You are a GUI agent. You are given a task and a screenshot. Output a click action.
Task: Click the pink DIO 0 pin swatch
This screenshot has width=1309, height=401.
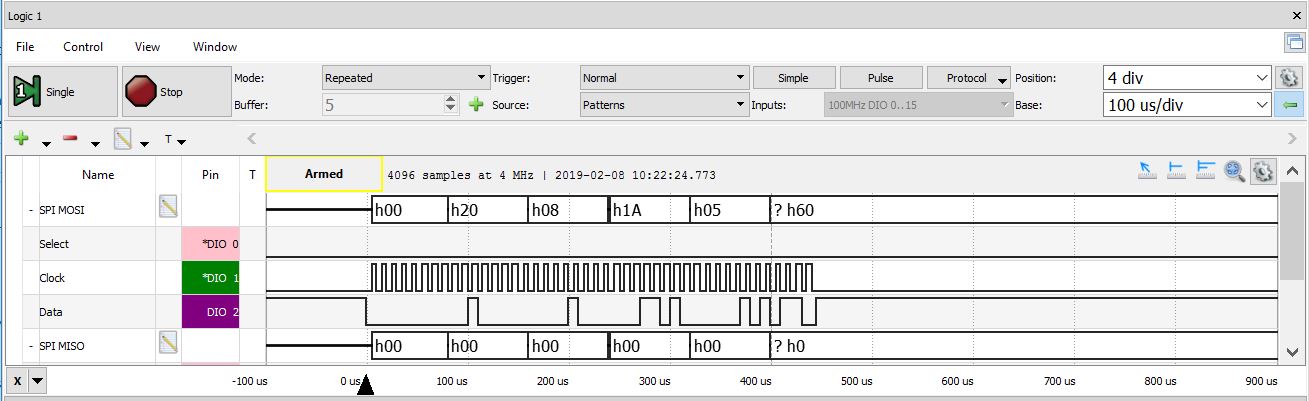click(x=211, y=244)
